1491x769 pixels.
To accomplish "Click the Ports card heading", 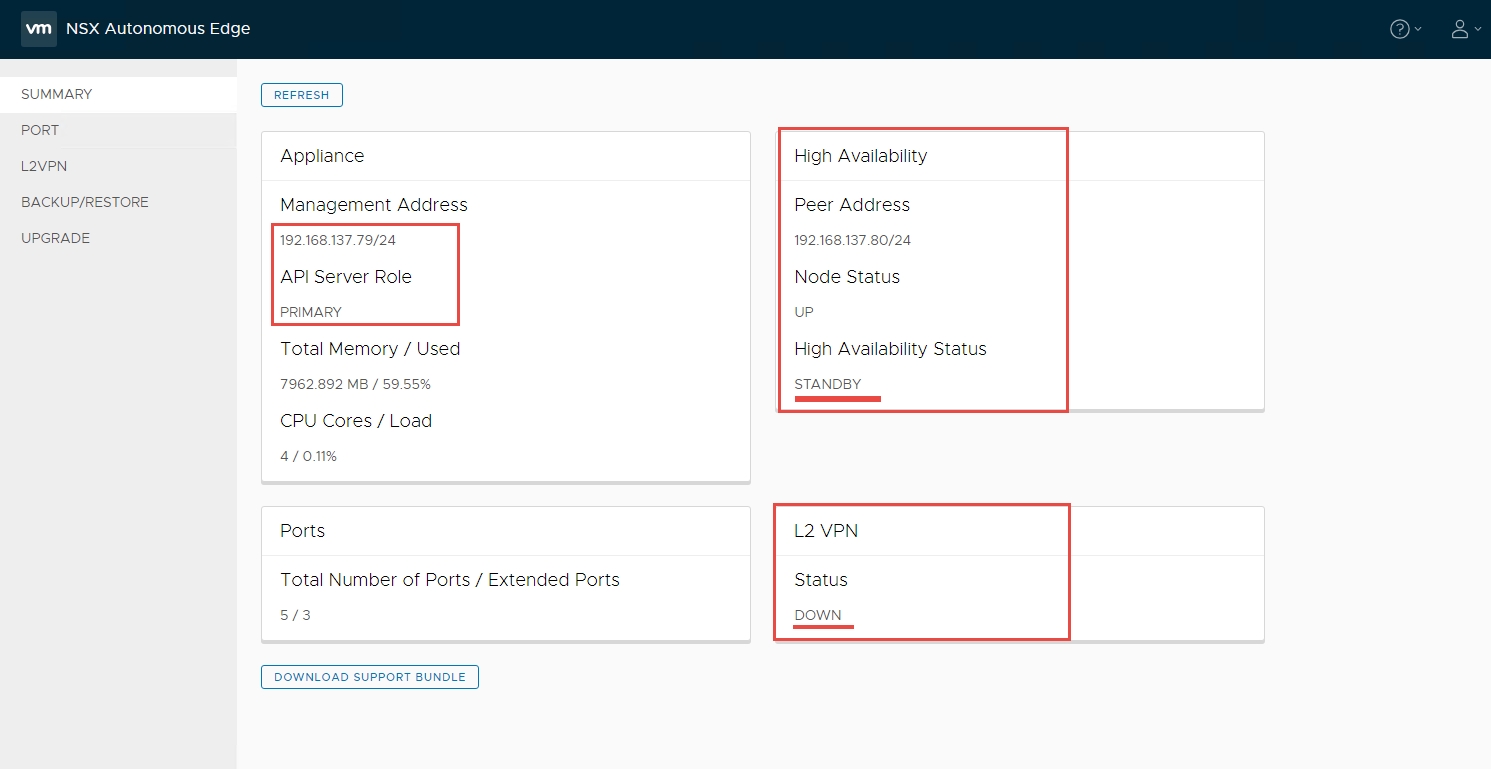I will (x=302, y=531).
